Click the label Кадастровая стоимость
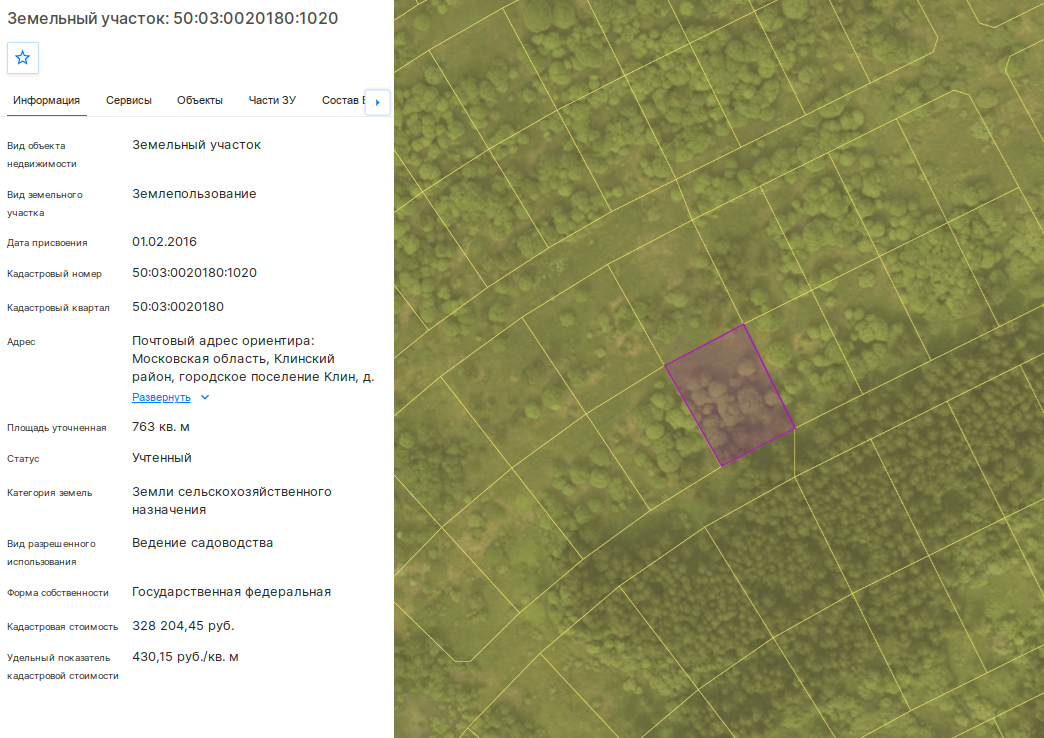Image resolution: width=1044 pixels, height=738 pixels. pyautogui.click(x=63, y=627)
